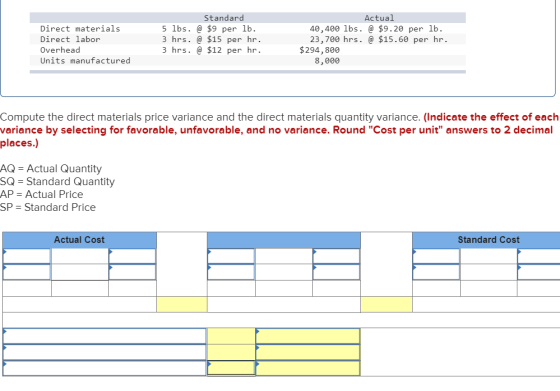
Task: Open first bottom-row yellow favorable/unfavorable dropdown
Action: (308, 336)
